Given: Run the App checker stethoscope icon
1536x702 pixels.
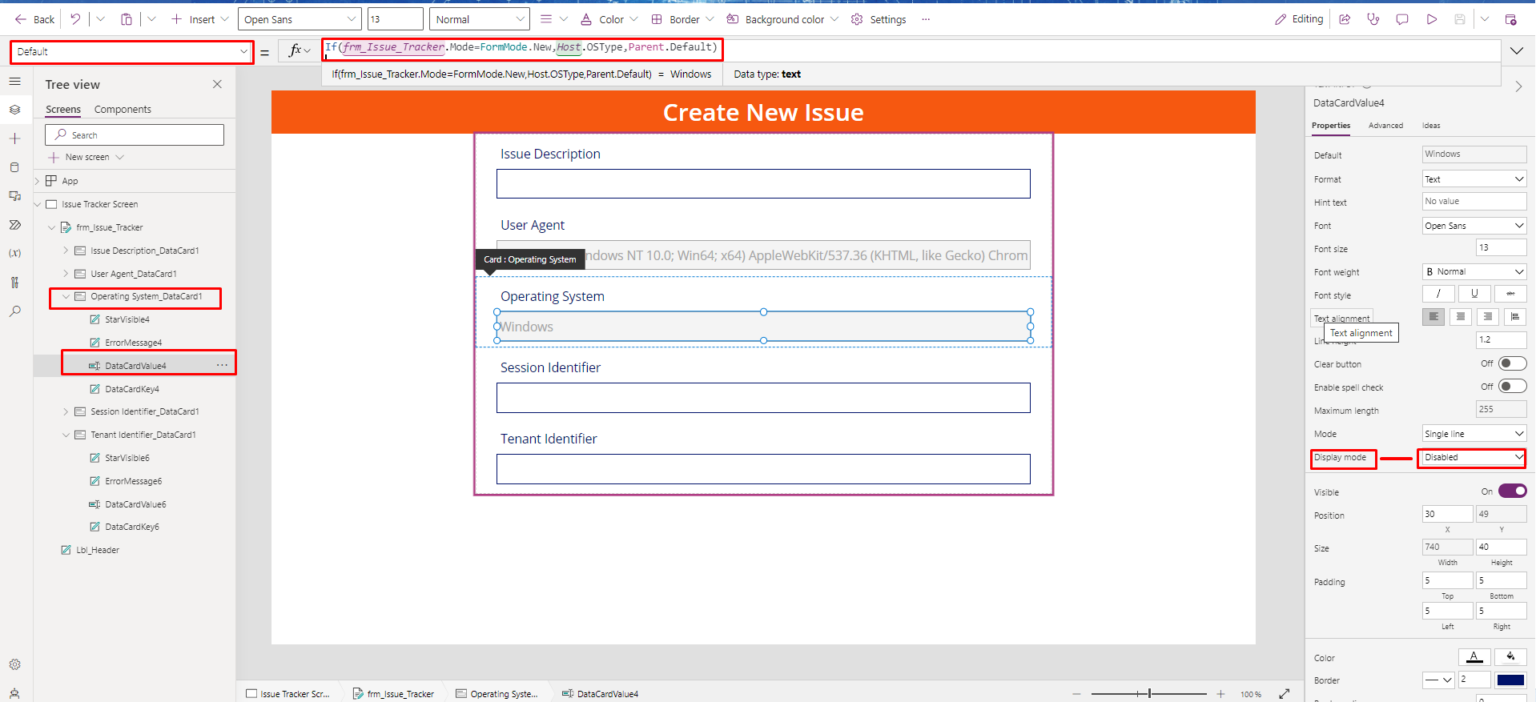Looking at the screenshot, I should point(1373,18).
